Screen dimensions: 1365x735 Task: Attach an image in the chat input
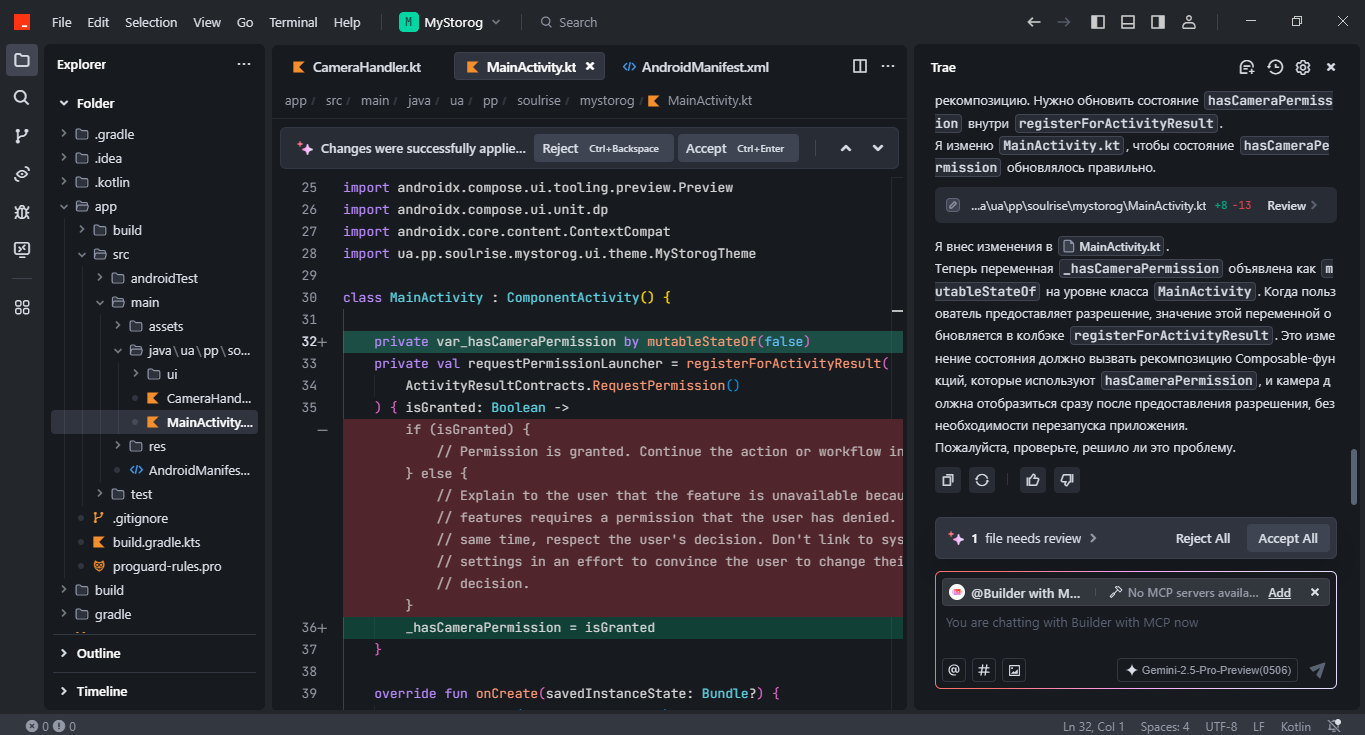coord(1013,669)
